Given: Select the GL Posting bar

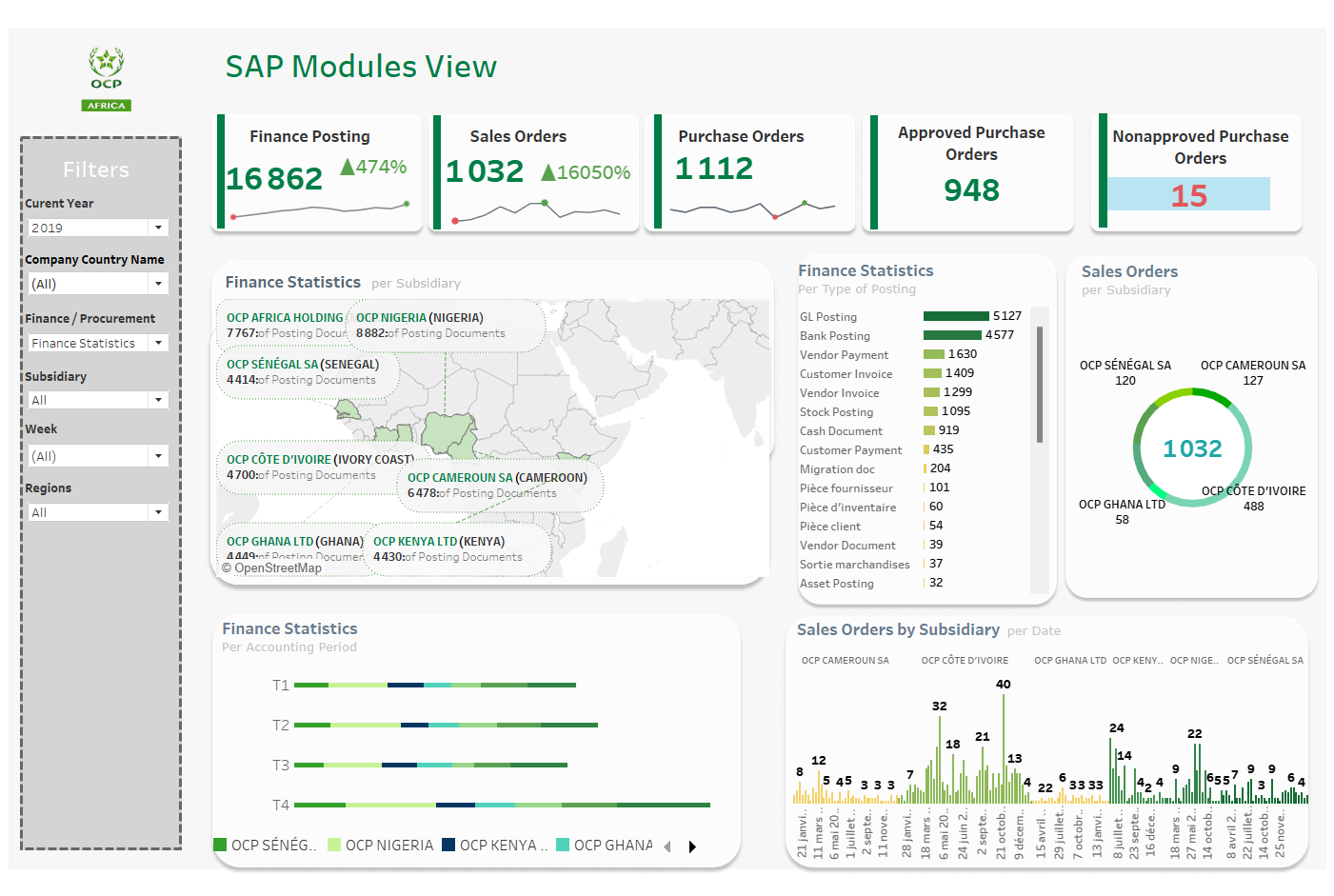Looking at the screenshot, I should tap(956, 316).
